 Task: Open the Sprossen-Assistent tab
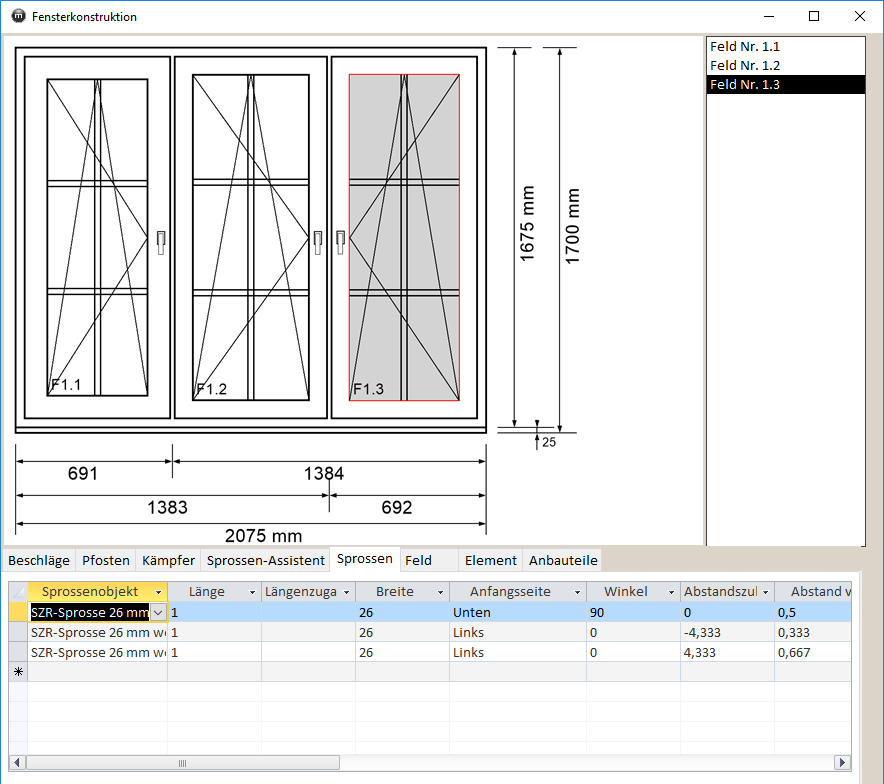click(266, 560)
